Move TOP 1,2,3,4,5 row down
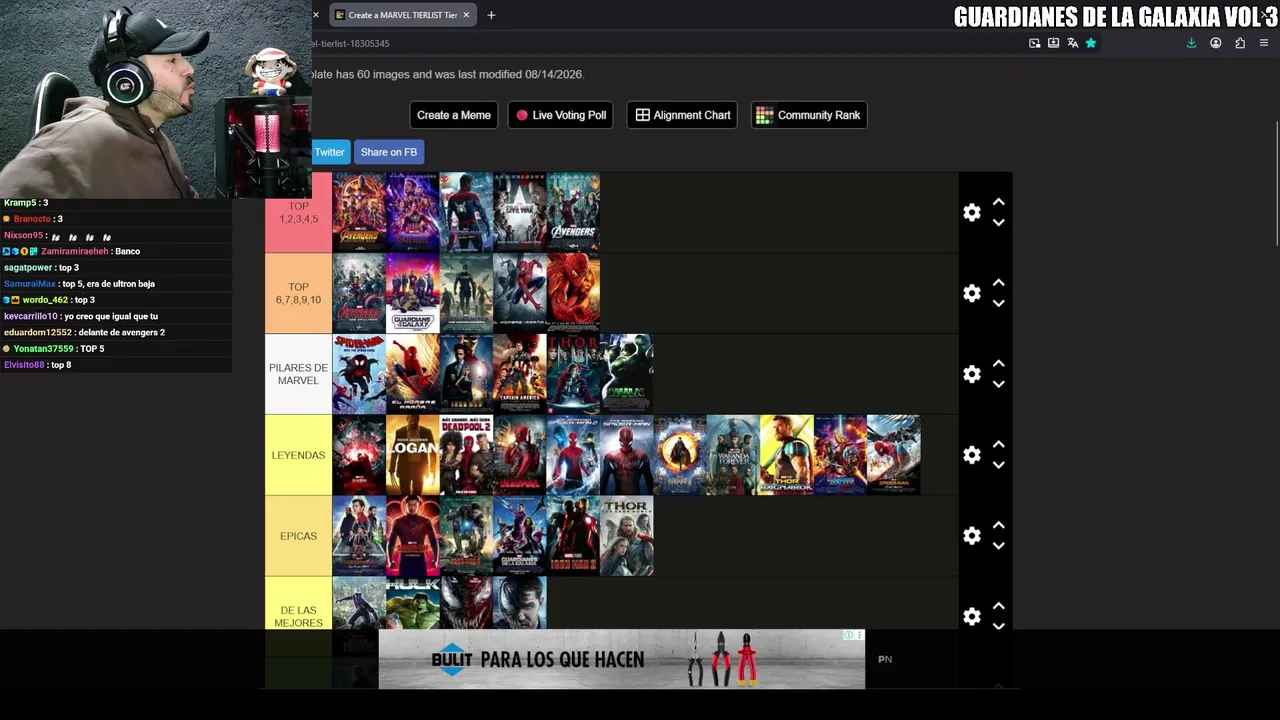The height and width of the screenshot is (720, 1280). click(x=998, y=223)
